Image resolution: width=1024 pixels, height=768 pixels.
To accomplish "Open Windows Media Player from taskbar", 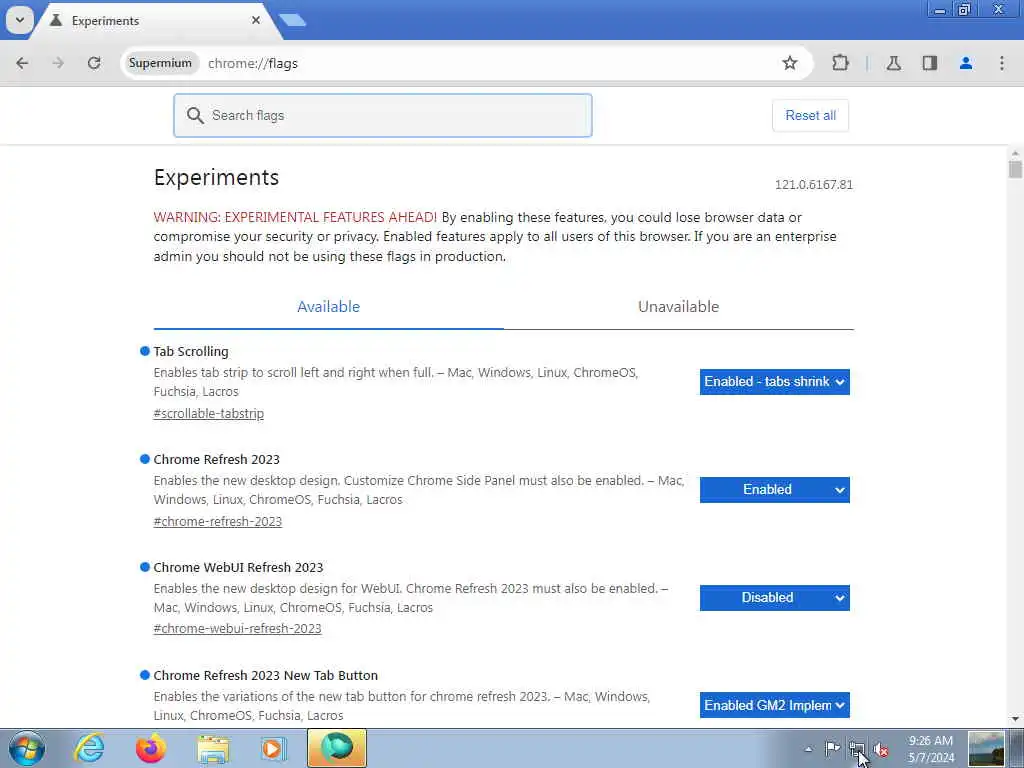I will point(274,748).
